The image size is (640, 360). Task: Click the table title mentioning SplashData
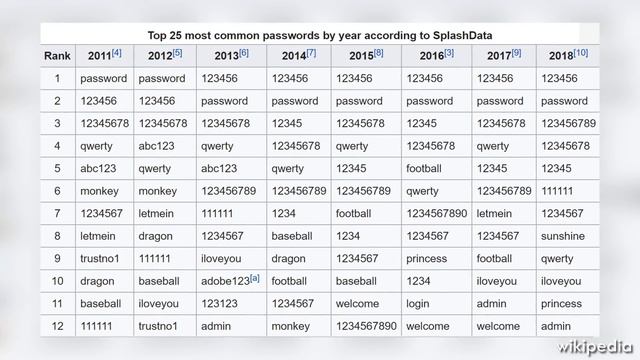coord(320,36)
